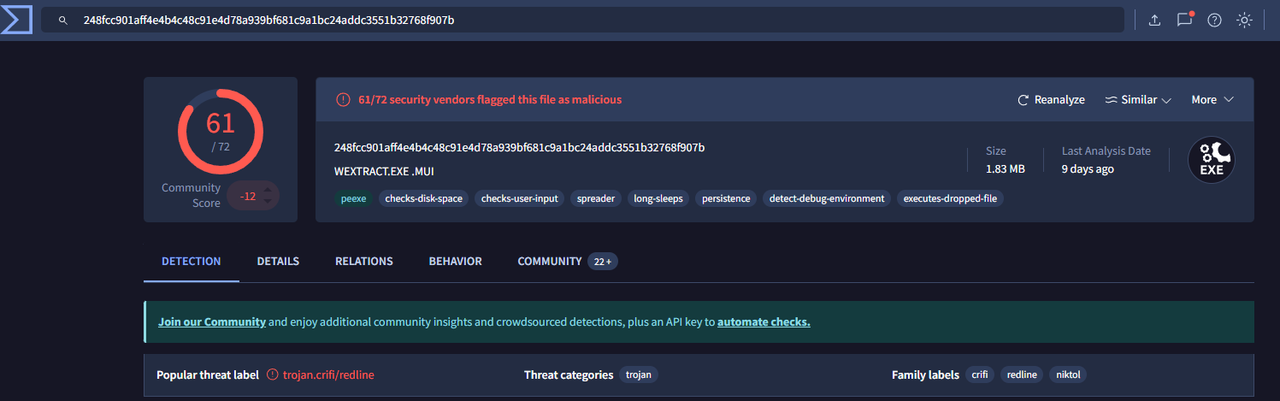Open the notifications chat icon
The width and height of the screenshot is (1280, 401).
(x=1185, y=19)
